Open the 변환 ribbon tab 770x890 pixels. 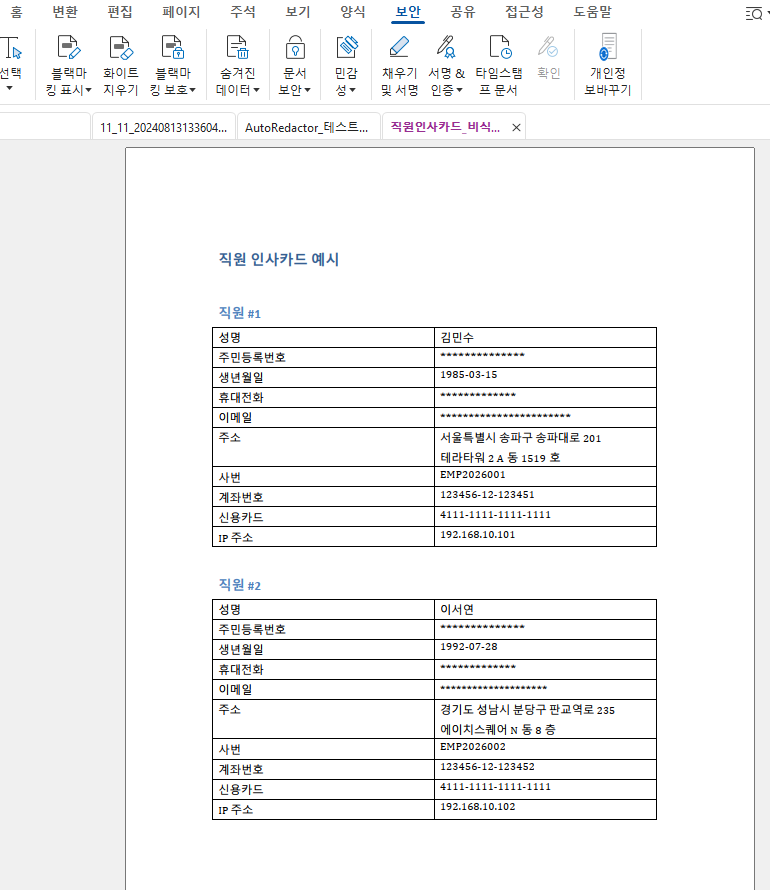(65, 12)
